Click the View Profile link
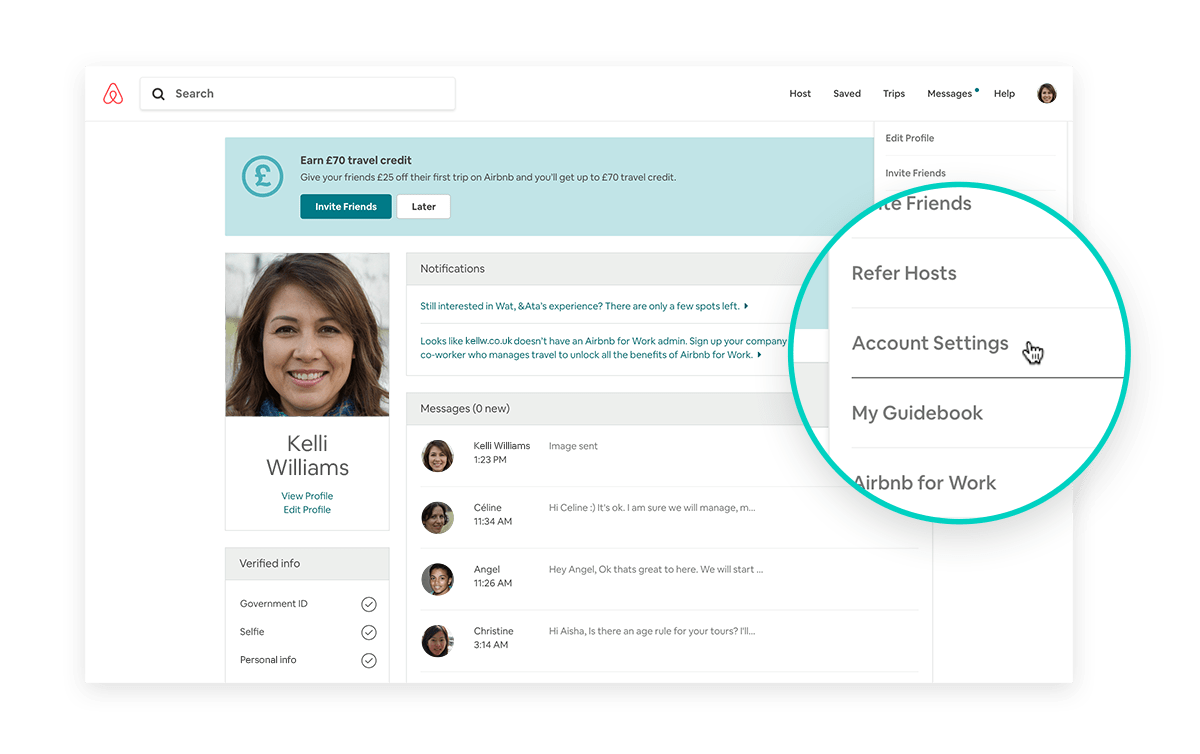 307,496
